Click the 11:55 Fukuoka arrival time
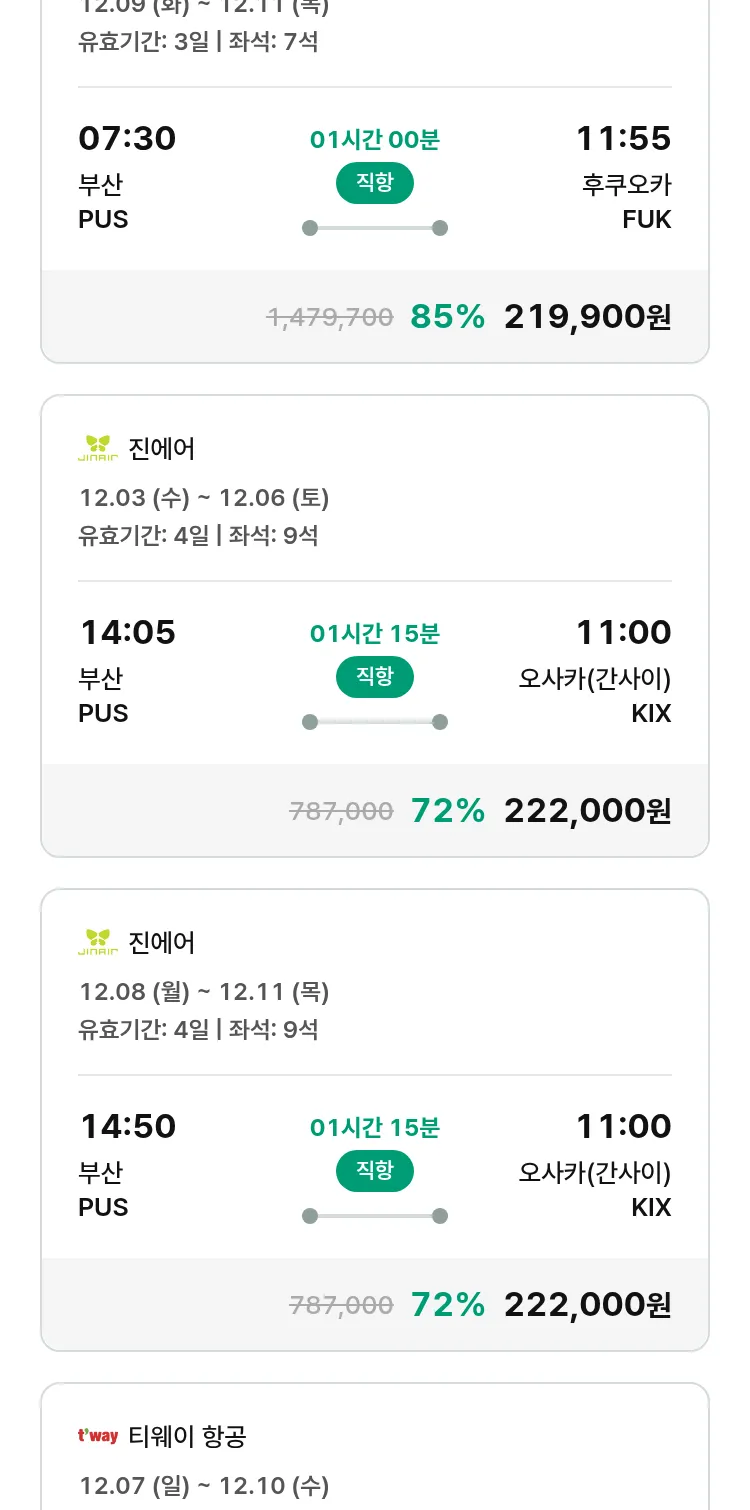Screen dimensions: 750x1510 (623, 139)
